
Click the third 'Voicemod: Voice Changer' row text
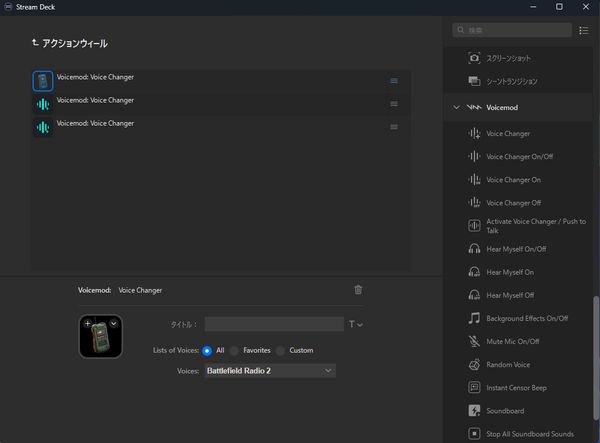[x=95, y=123]
